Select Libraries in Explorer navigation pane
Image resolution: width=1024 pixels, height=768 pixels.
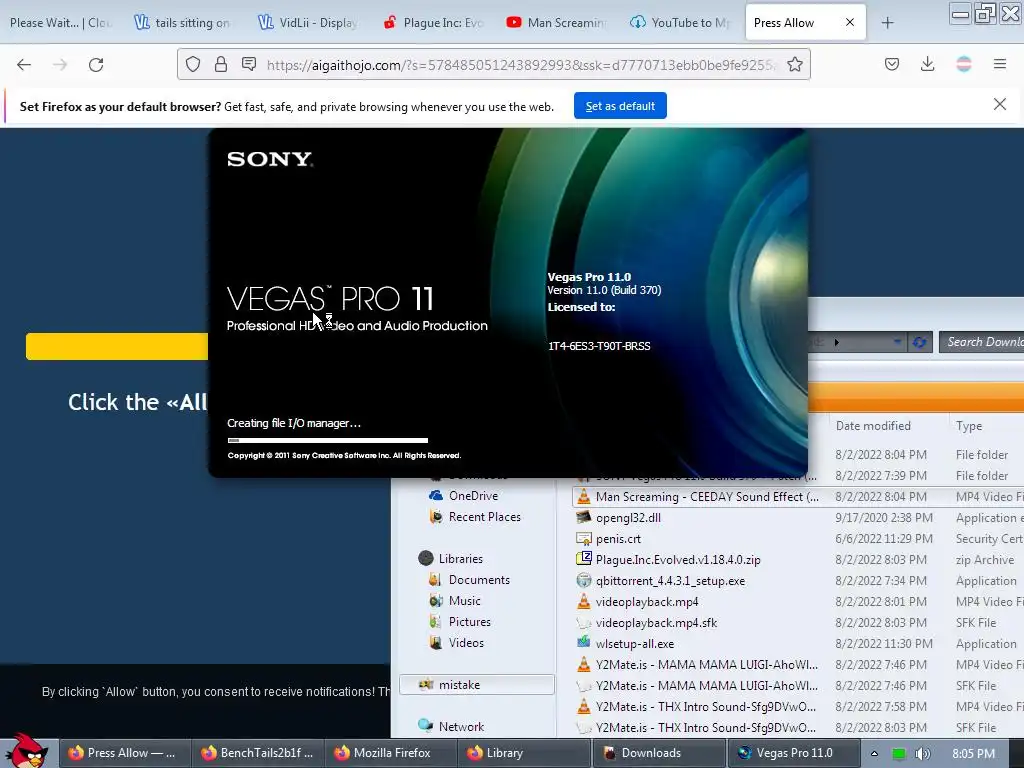460,559
